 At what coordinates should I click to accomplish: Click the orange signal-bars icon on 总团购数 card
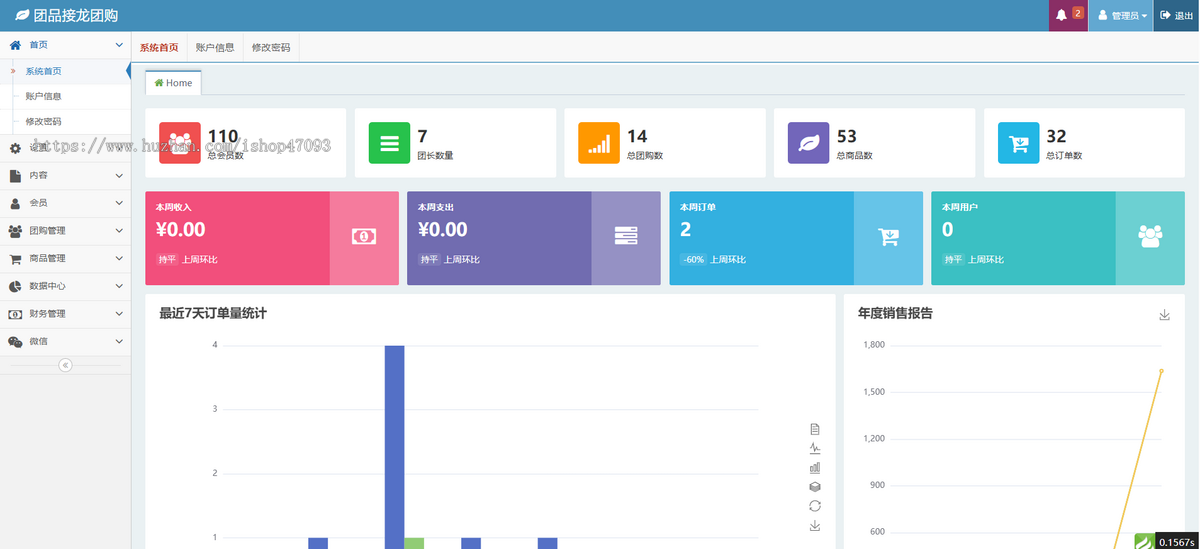point(599,143)
